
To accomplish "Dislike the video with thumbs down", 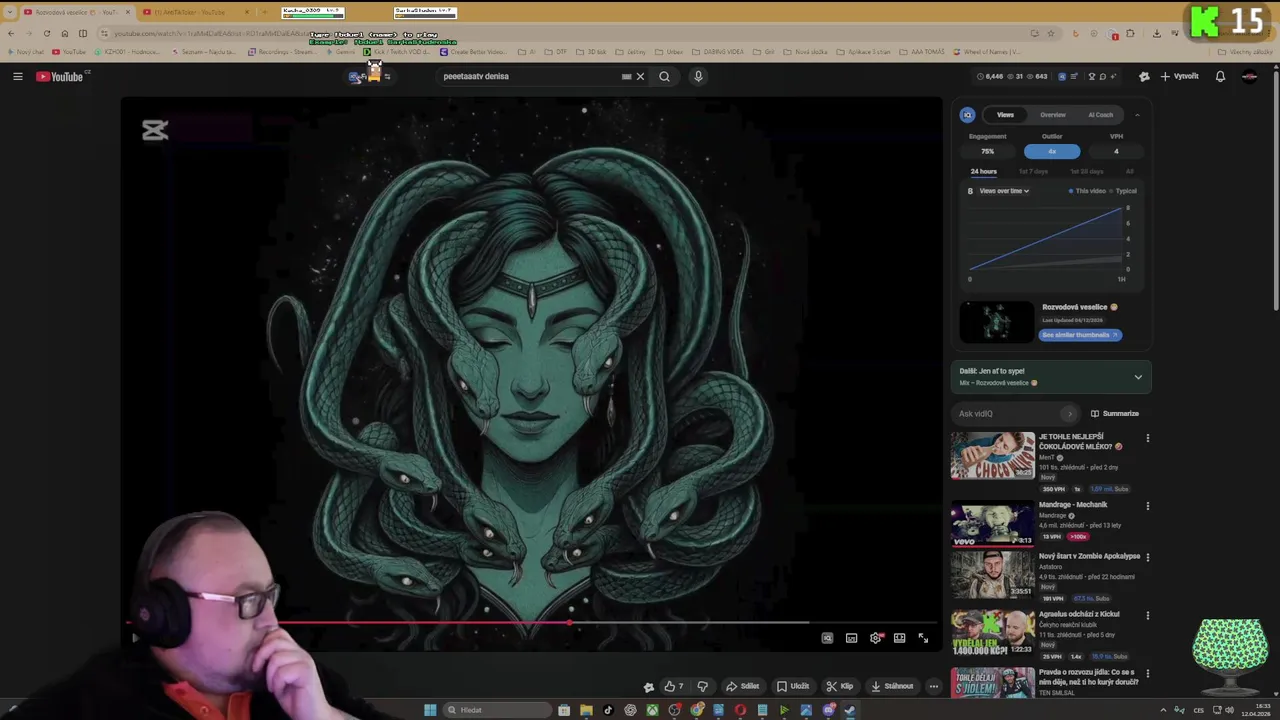I will 702,686.
